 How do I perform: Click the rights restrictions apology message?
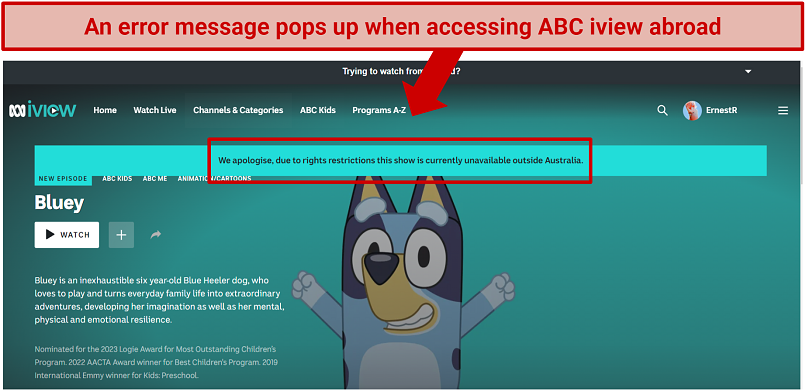point(401,160)
